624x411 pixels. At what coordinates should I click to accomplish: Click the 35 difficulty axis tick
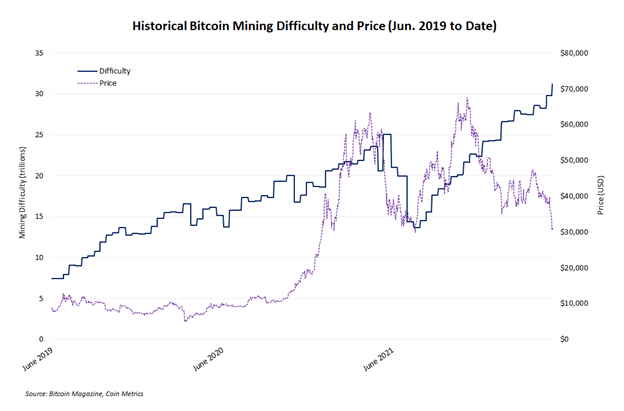39,53
